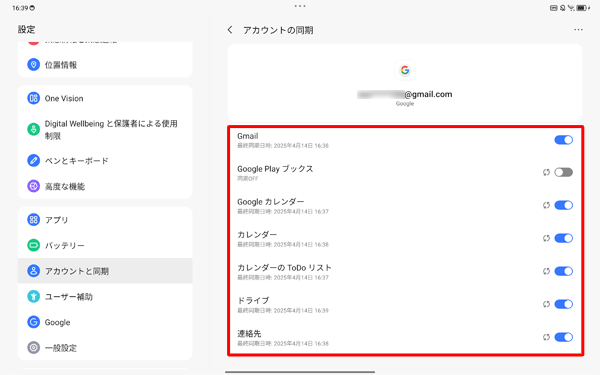Tap the bottom navigation gesture bar
This screenshot has width=600, height=375.
tap(300, 372)
